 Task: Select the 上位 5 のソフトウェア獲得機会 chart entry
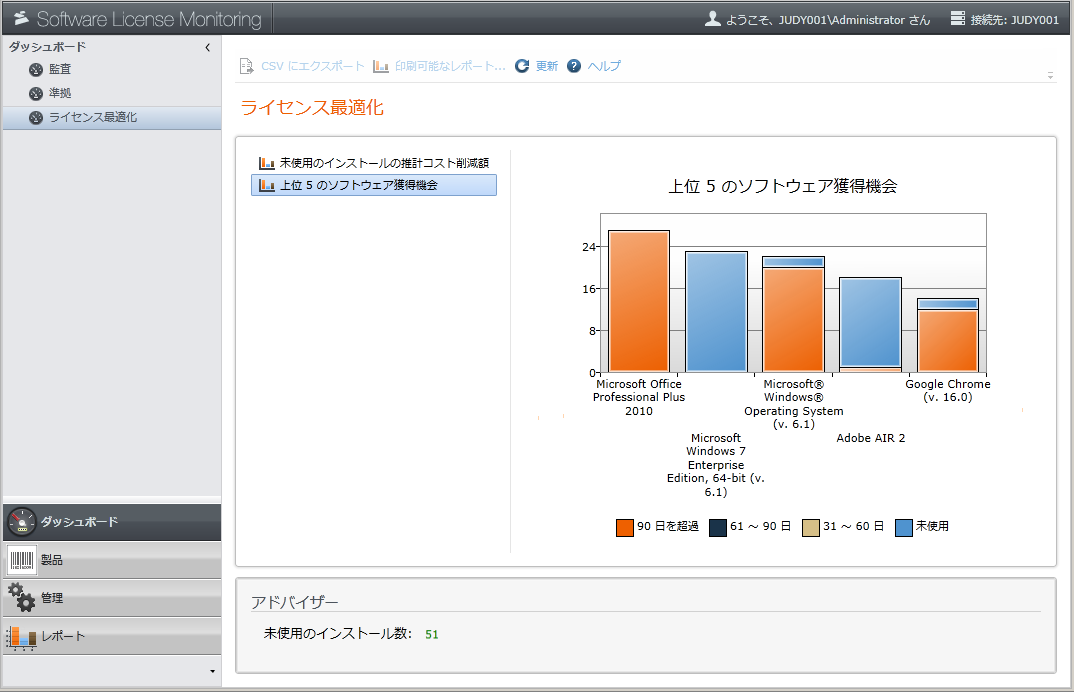(x=374, y=185)
